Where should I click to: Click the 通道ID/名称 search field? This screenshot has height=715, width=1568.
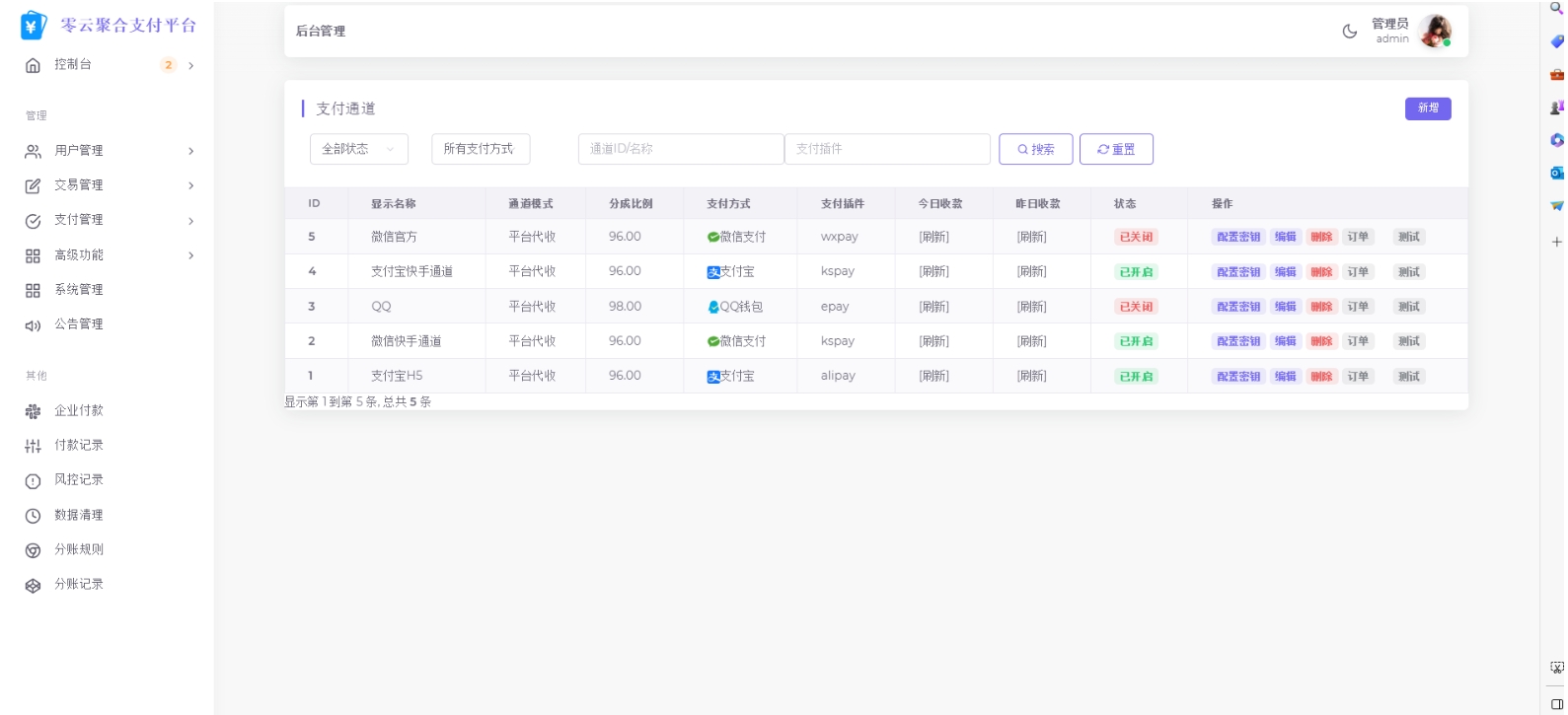(x=680, y=149)
